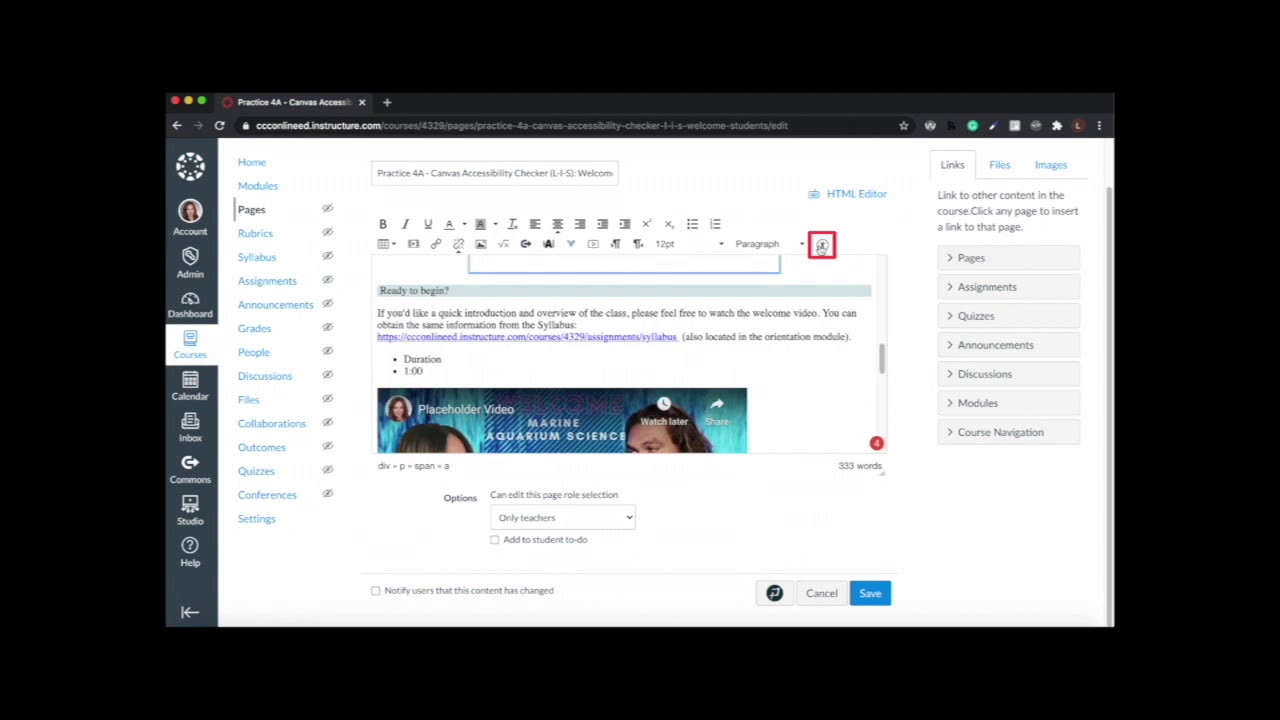Toggle visibility eye icon next to Quizzes
The width and height of the screenshot is (1280, 720).
pos(327,470)
